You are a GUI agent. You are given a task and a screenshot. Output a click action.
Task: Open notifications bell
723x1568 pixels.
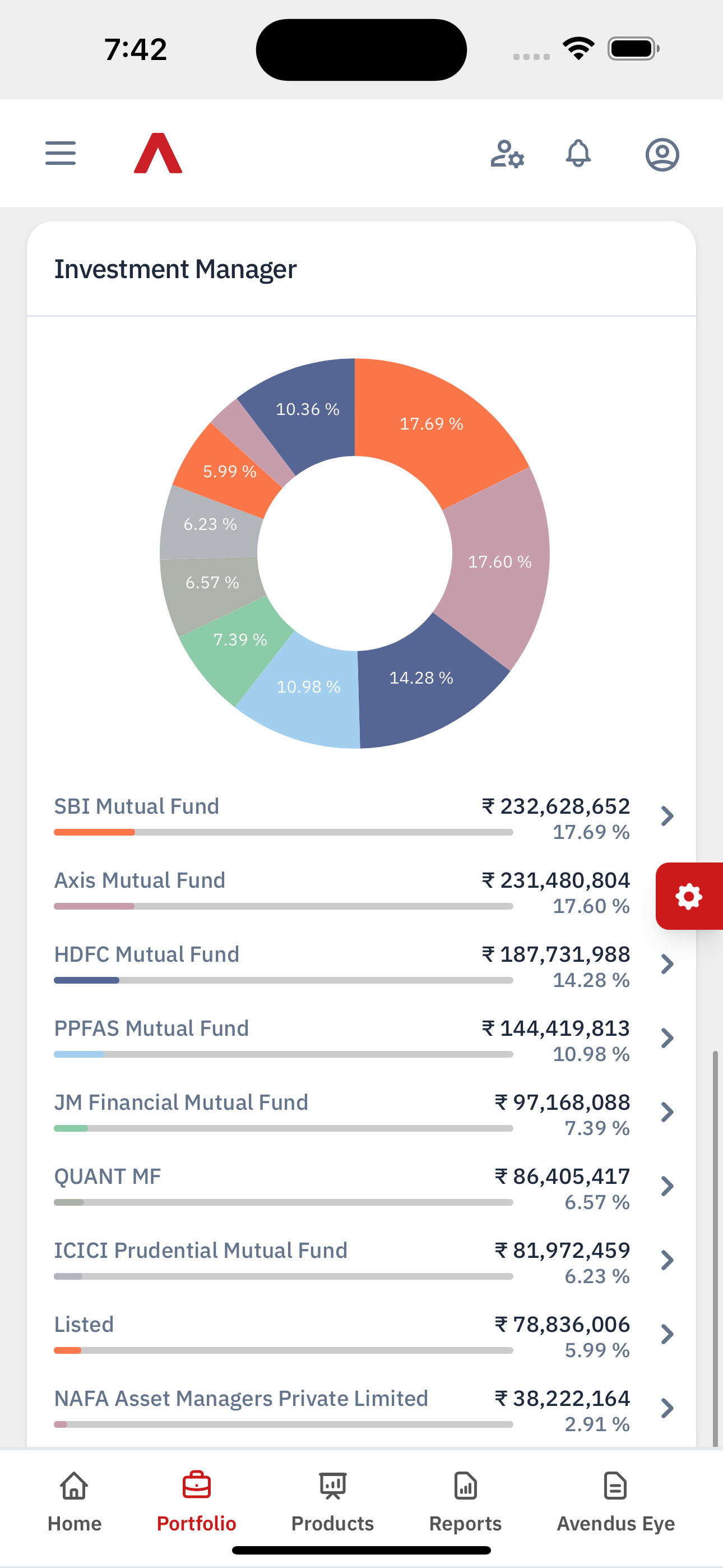[x=578, y=154]
